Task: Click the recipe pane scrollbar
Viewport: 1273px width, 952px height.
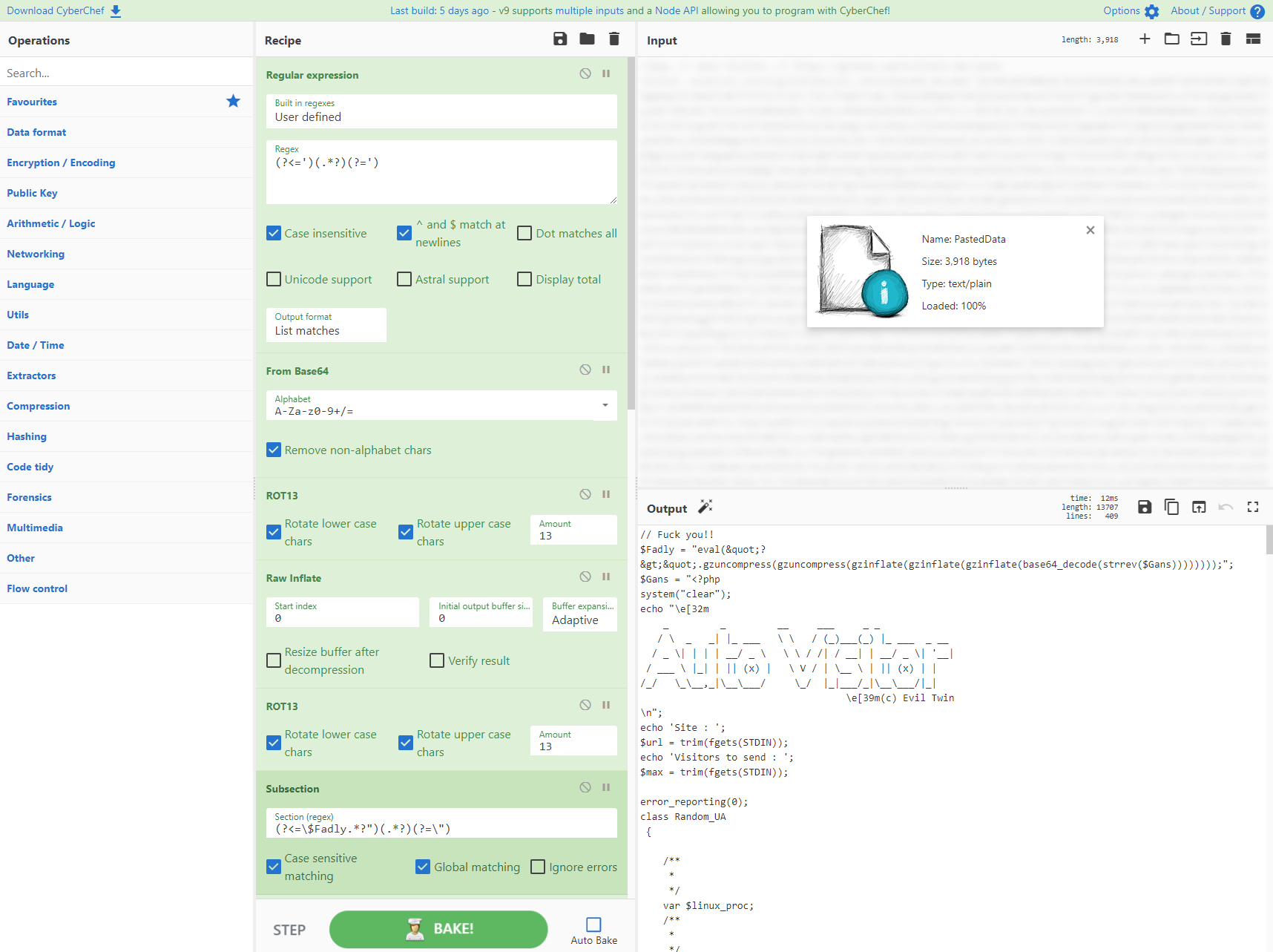Action: 631,234
